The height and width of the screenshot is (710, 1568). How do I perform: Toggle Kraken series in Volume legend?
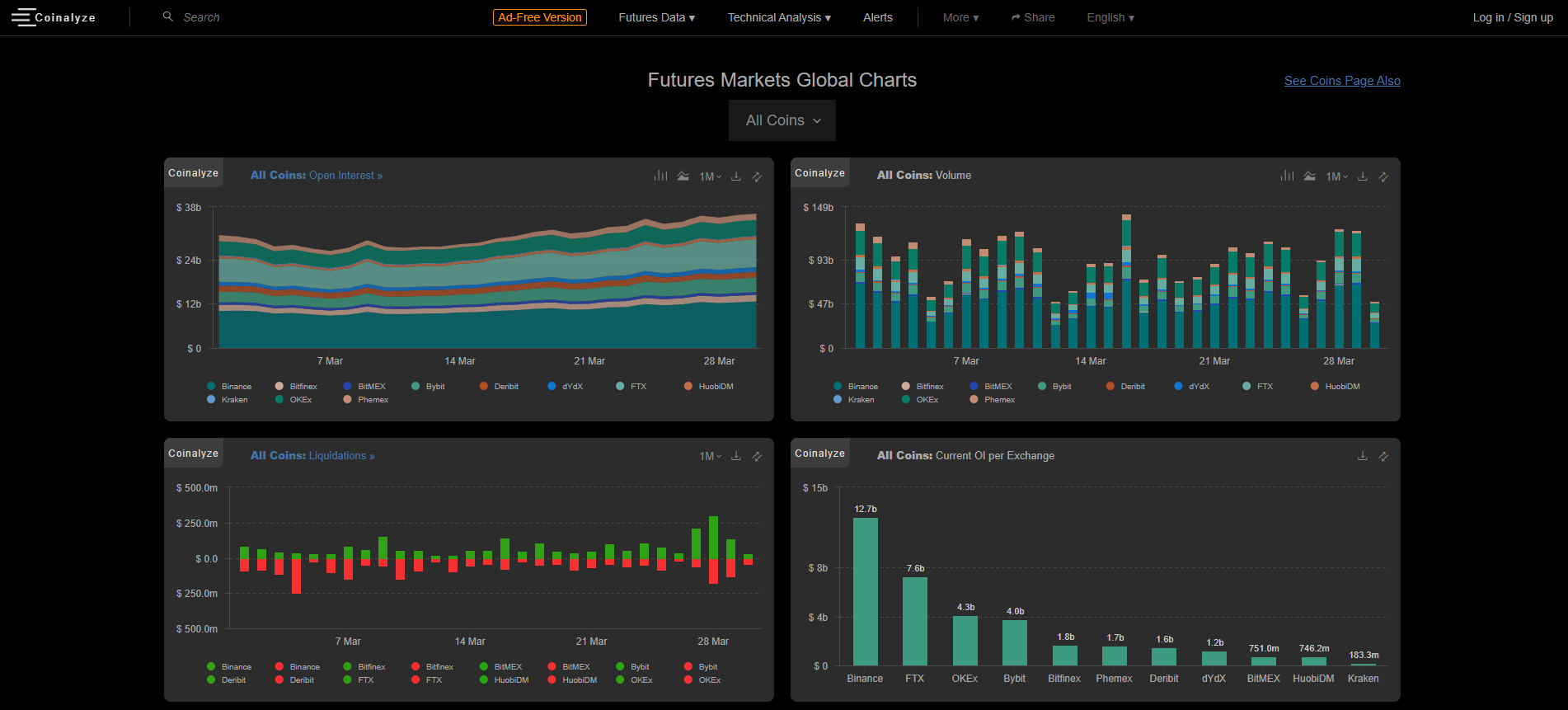coord(853,399)
